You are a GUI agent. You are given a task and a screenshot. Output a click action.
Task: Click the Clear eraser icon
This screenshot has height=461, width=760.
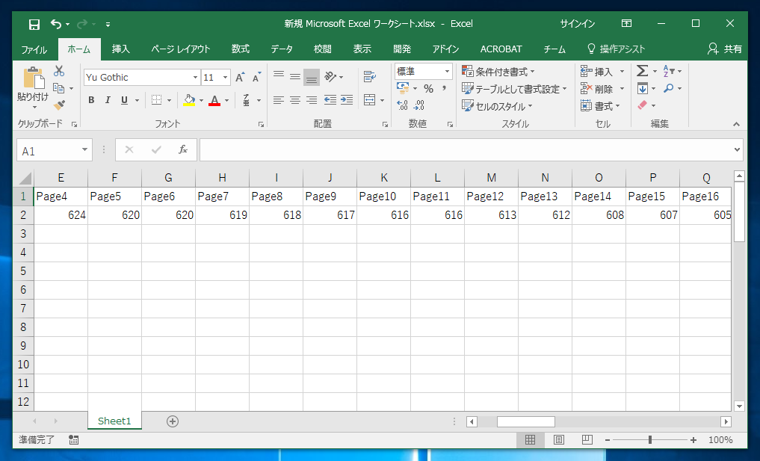(642, 105)
